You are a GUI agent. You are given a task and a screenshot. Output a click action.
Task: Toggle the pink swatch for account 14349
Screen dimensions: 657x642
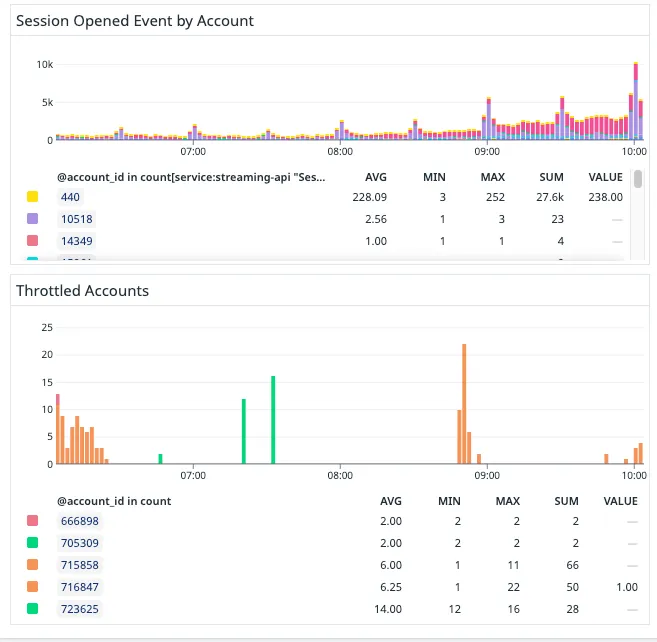coord(32,241)
